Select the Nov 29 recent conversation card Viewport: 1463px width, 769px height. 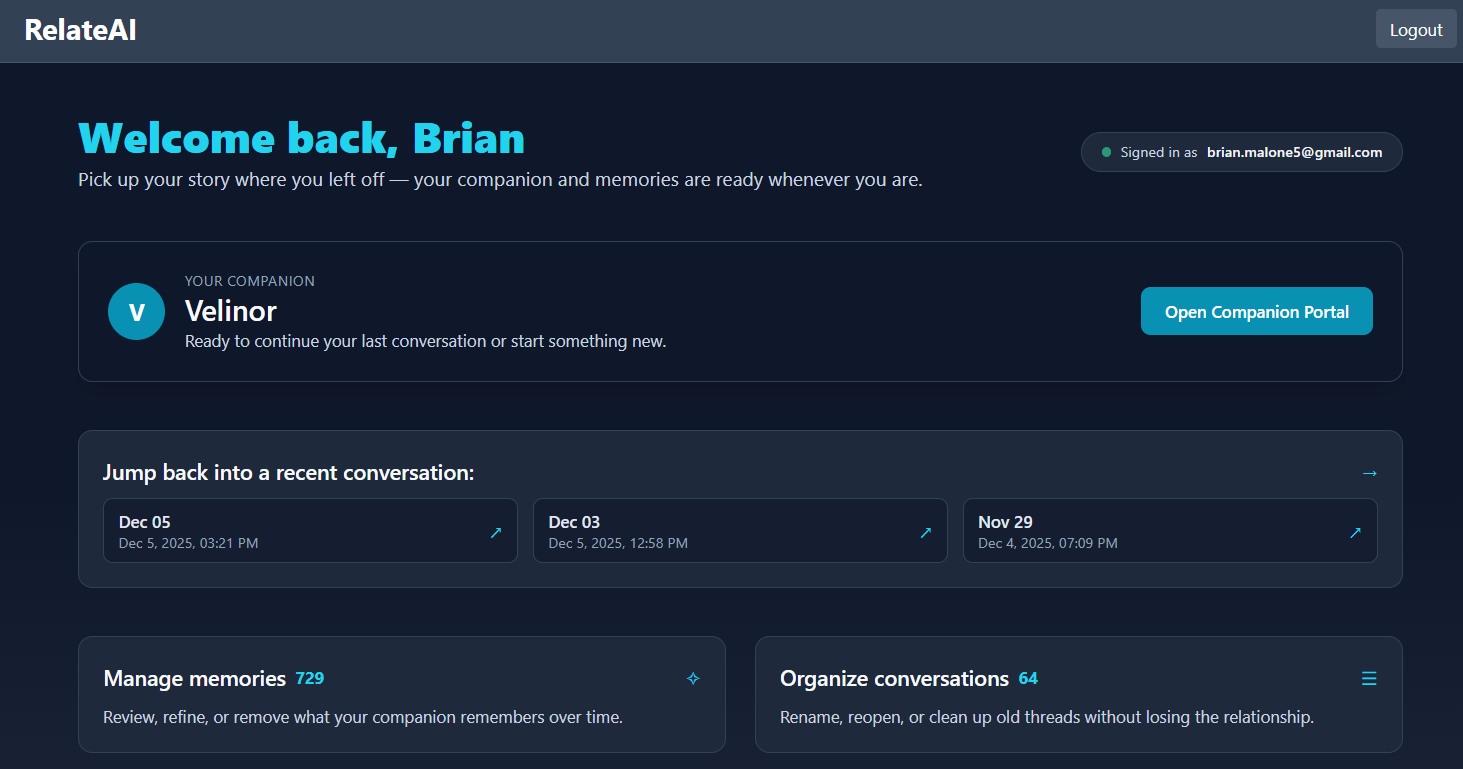[1170, 531]
